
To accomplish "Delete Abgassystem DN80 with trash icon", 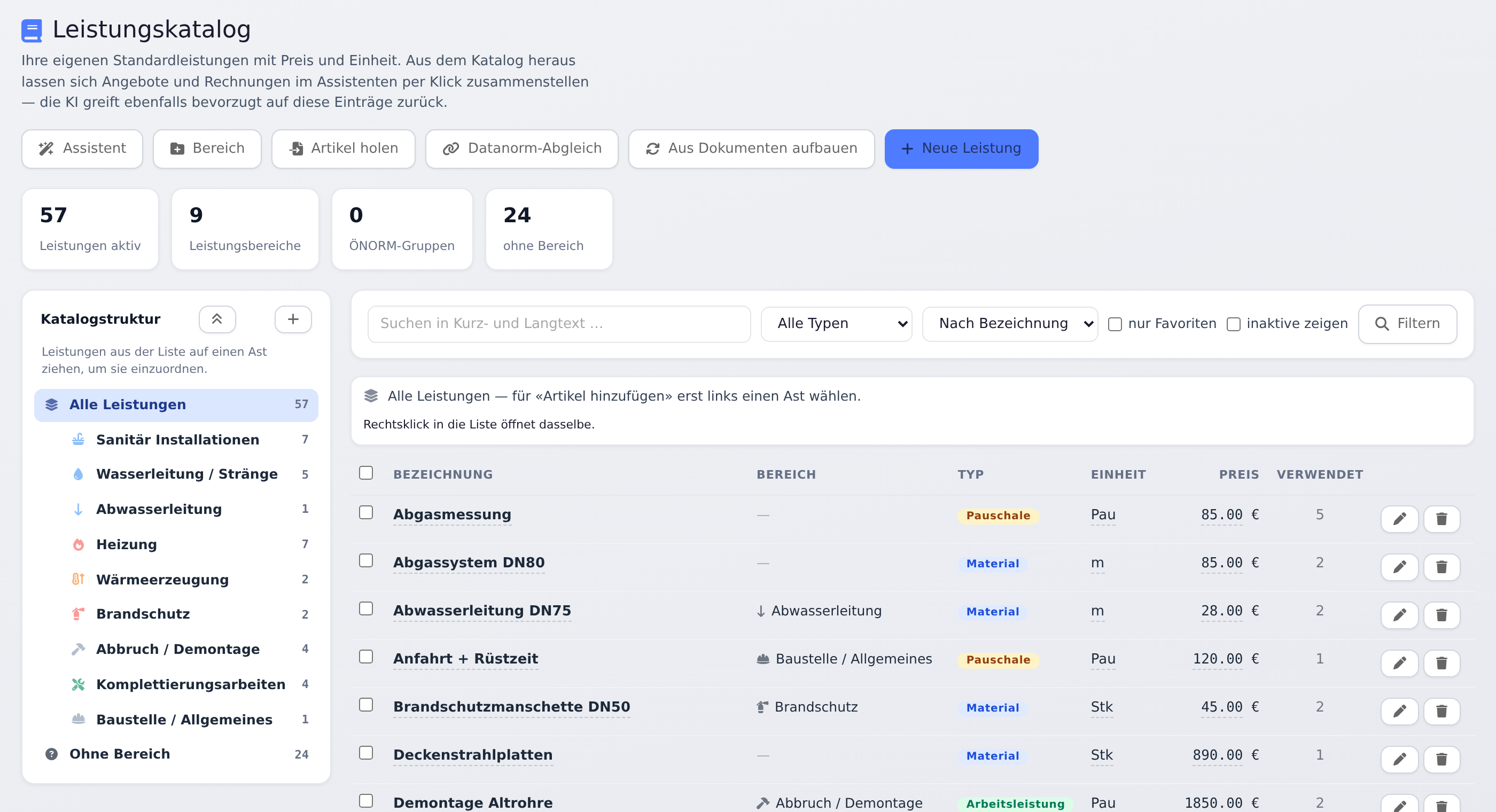I will (x=1442, y=567).
